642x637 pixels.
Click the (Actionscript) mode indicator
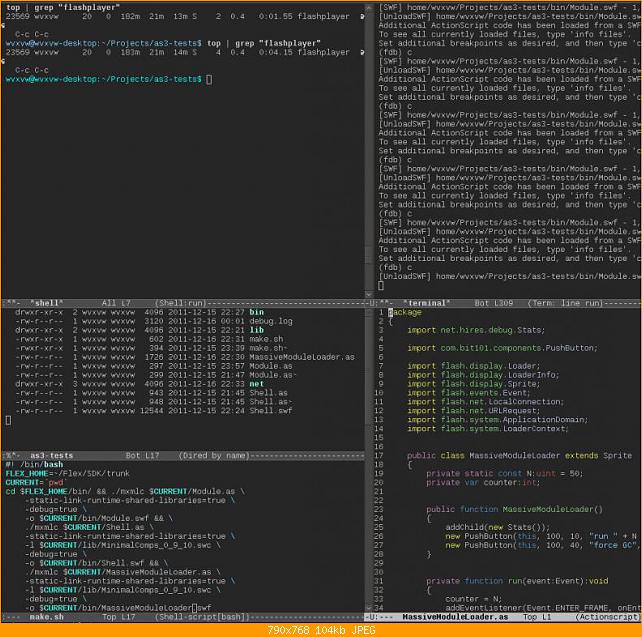(x=607, y=617)
